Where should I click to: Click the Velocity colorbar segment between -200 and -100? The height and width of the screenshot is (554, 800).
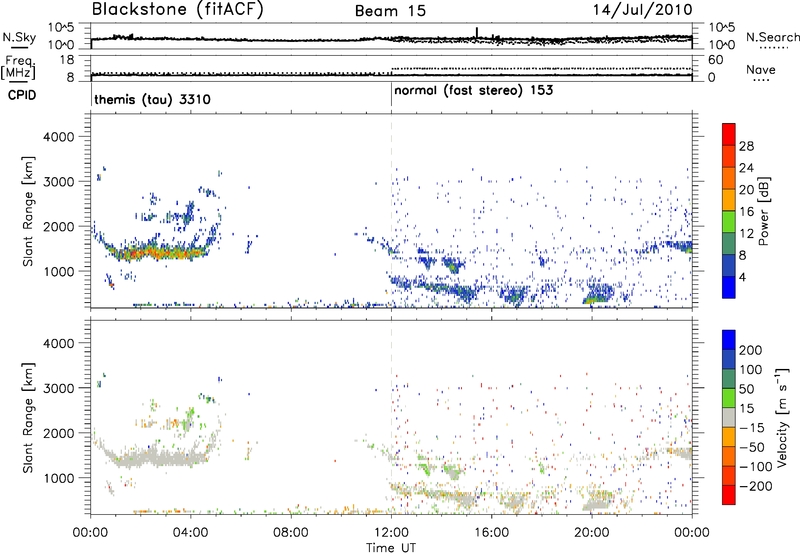[729, 475]
